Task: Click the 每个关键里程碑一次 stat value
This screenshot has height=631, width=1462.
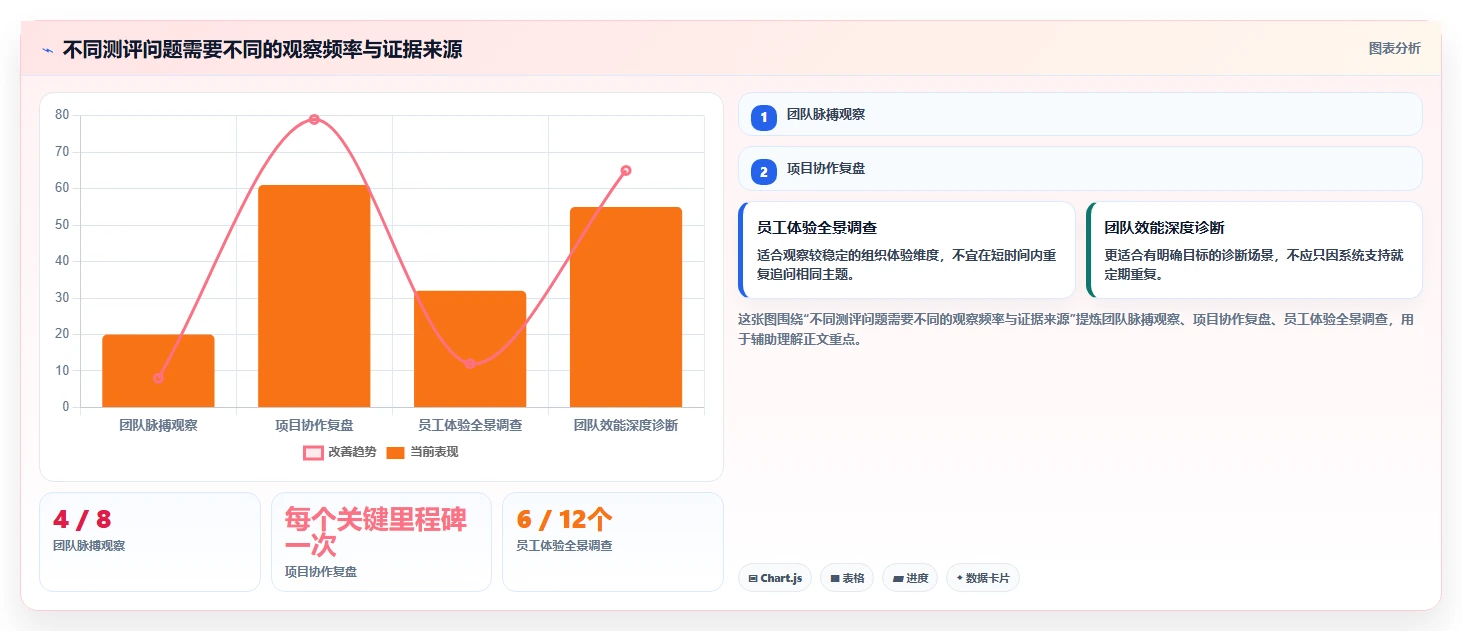Action: 376,533
